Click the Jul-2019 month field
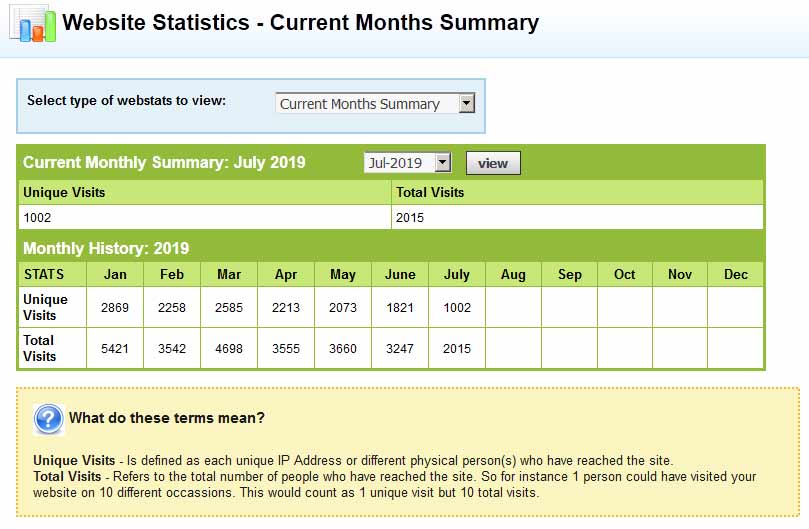809x529 pixels. pos(408,163)
